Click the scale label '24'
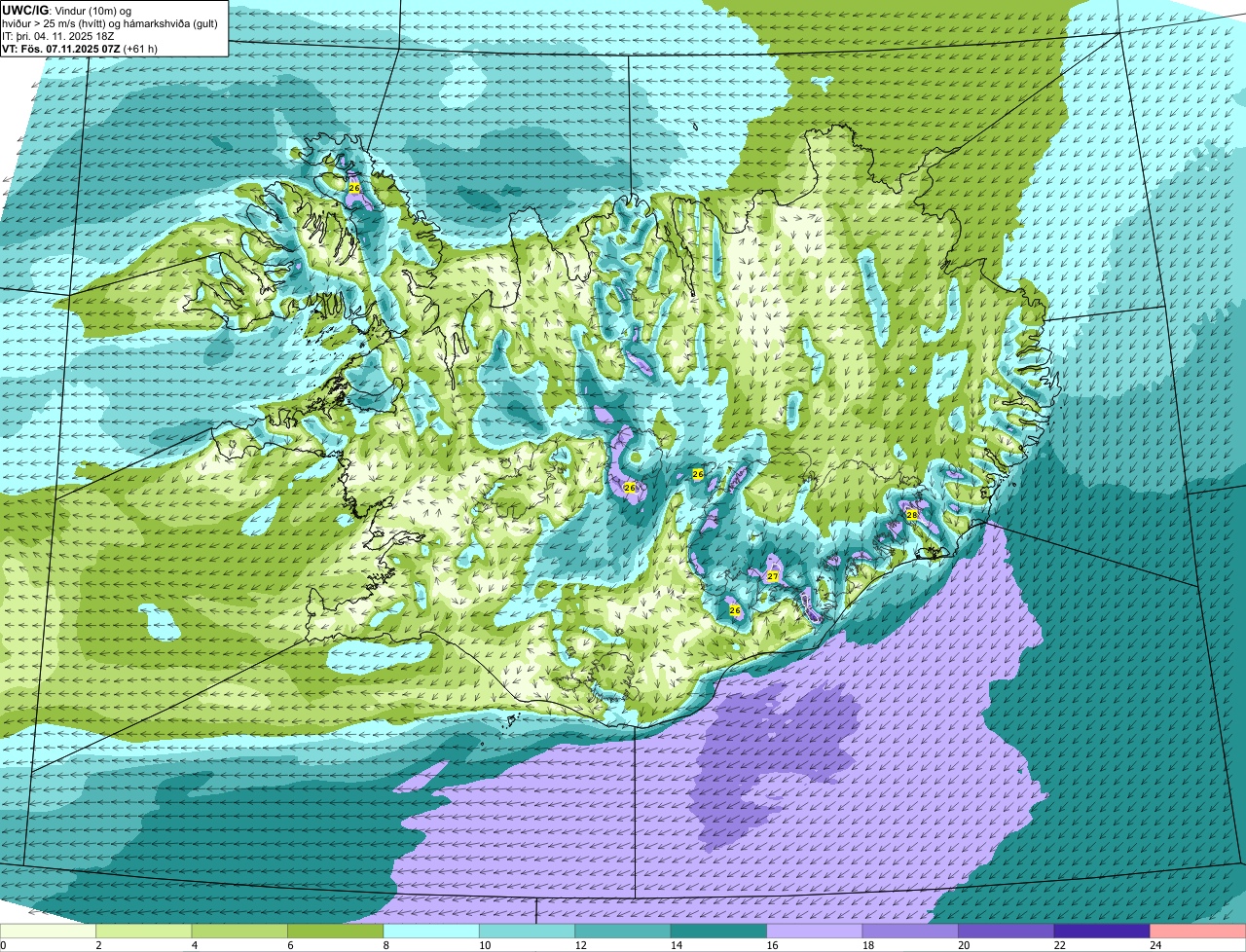 [x=1155, y=945]
